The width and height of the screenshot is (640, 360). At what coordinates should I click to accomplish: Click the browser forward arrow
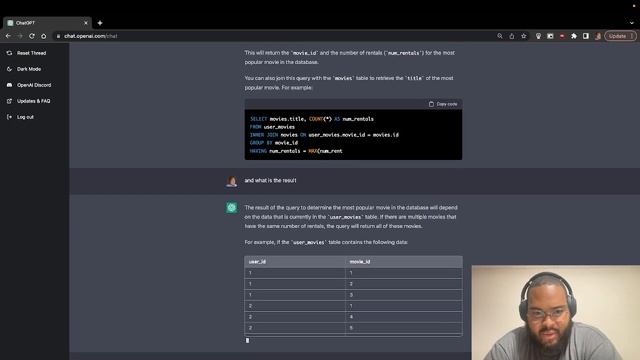point(20,36)
